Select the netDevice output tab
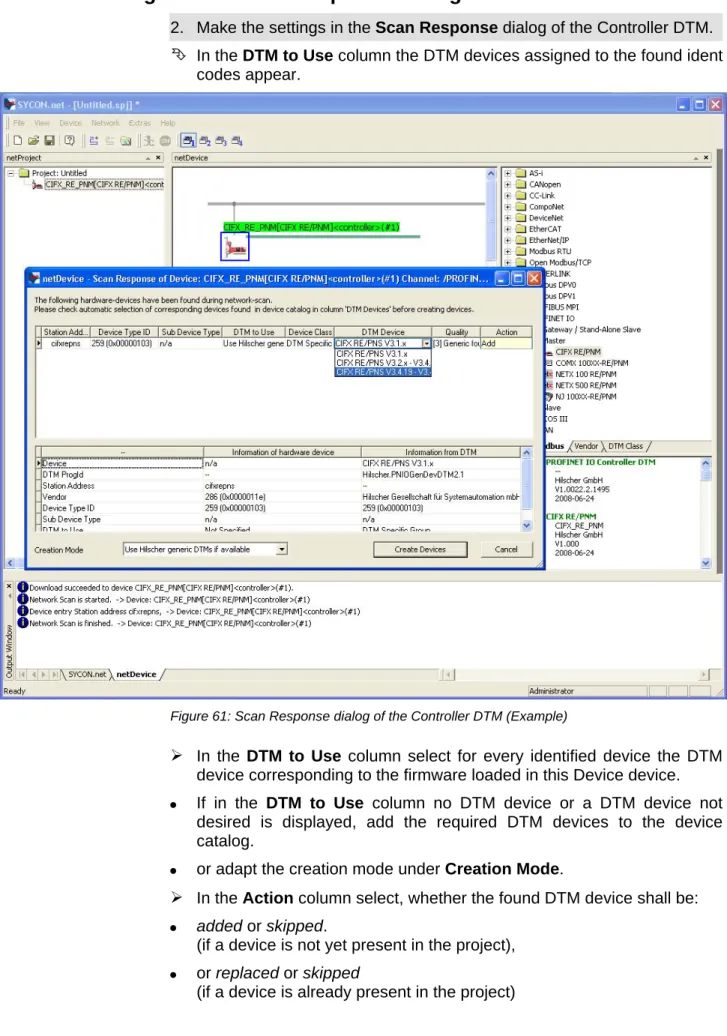 (x=136, y=675)
